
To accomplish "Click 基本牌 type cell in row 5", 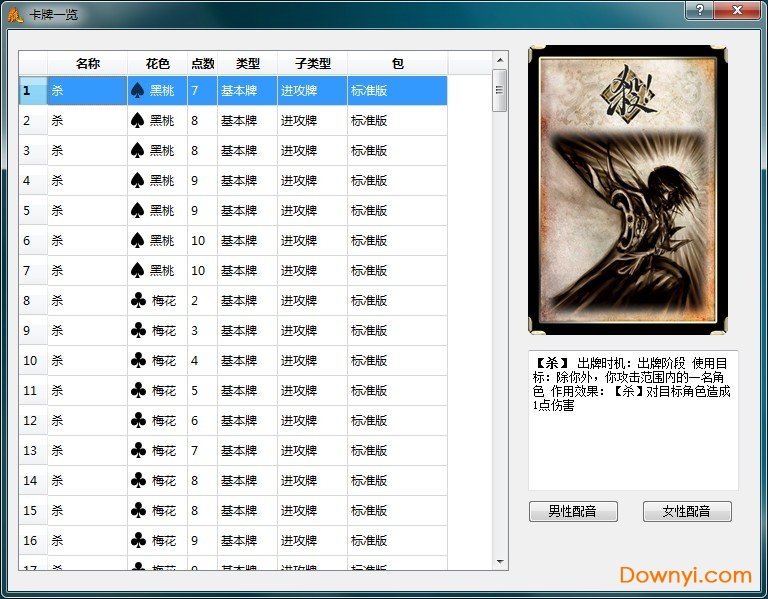I will 247,211.
